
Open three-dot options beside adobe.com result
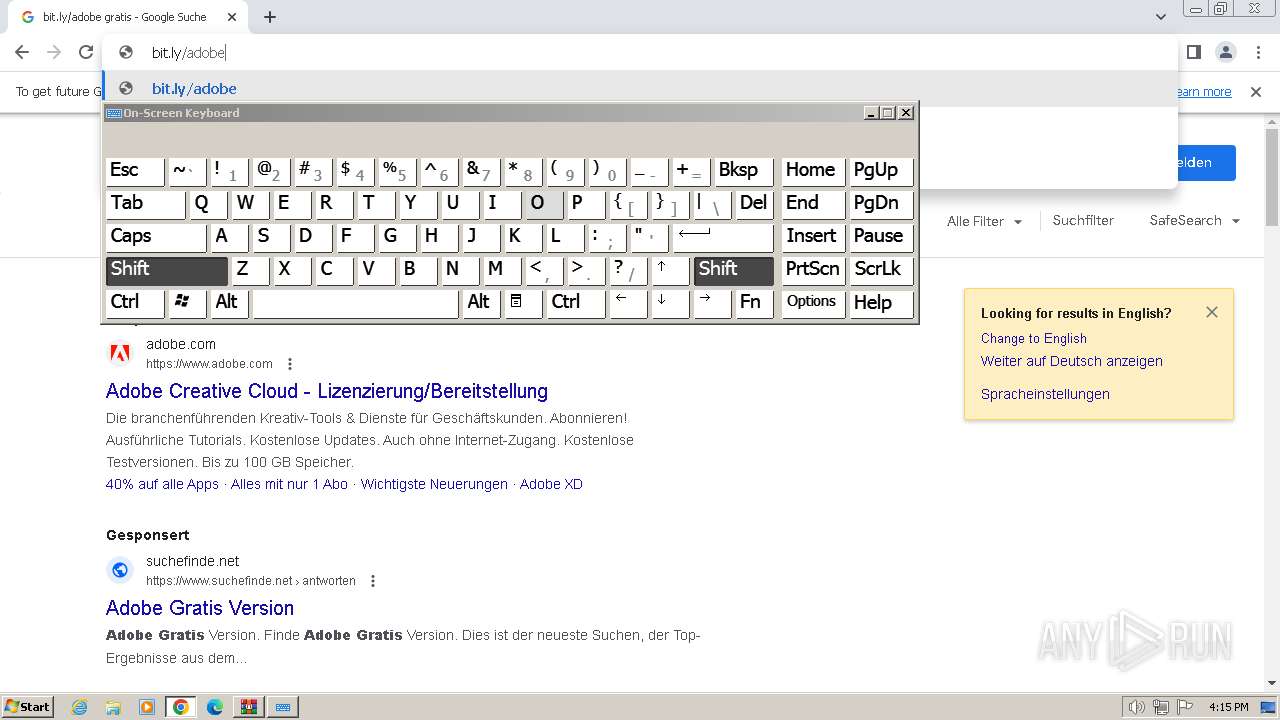290,364
